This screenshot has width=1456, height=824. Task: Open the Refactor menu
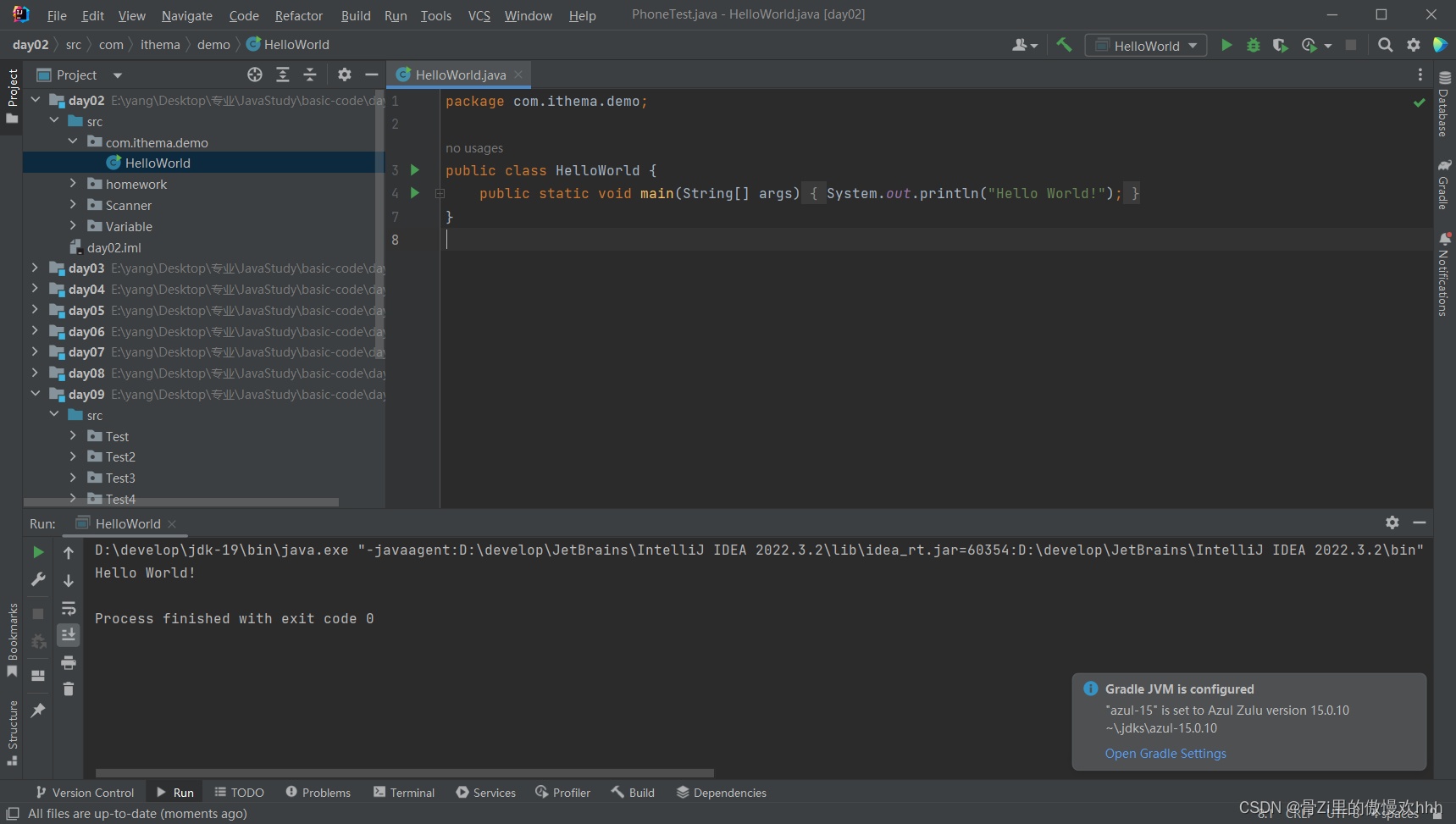pyautogui.click(x=298, y=15)
